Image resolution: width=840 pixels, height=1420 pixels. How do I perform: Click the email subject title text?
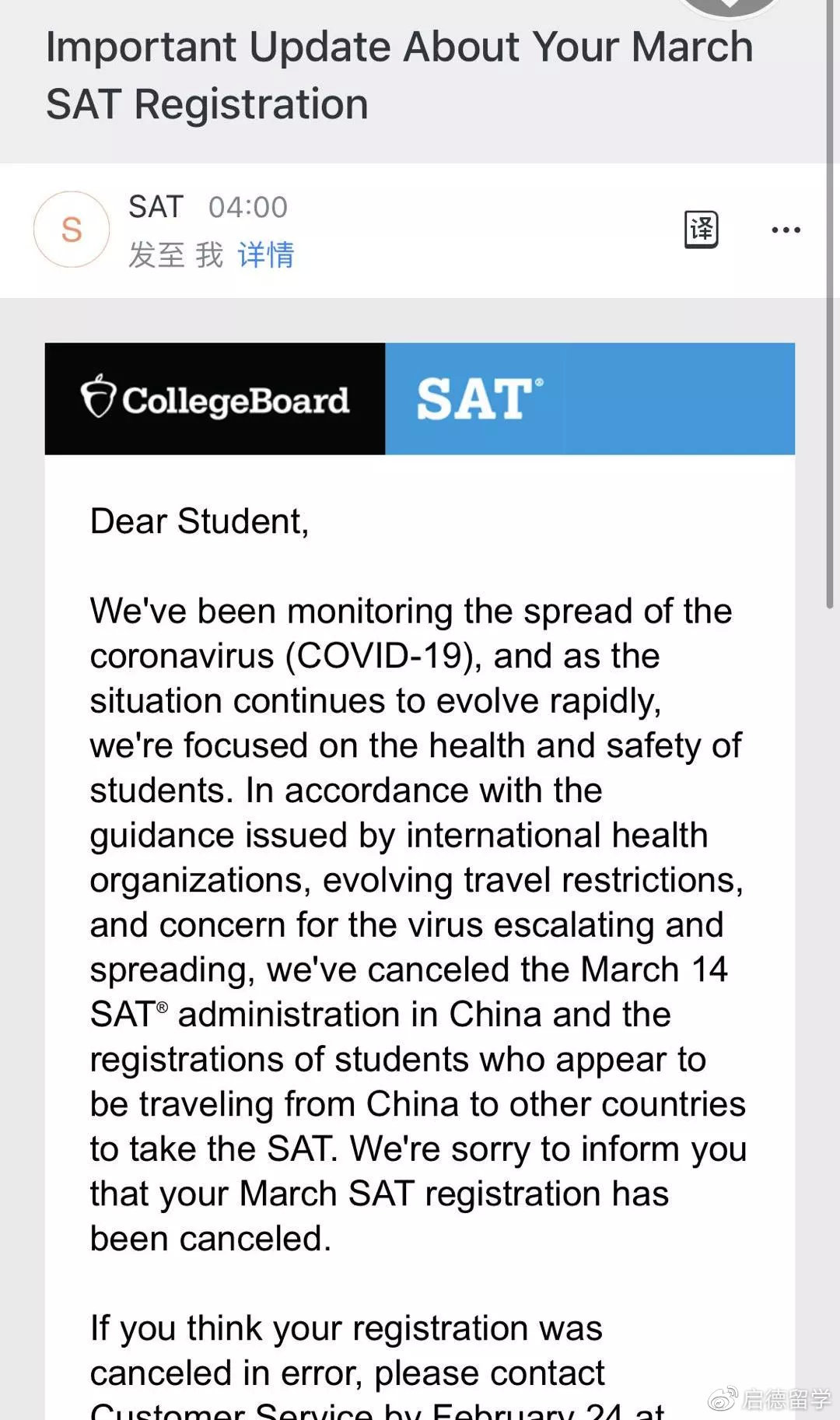pyautogui.click(x=399, y=75)
